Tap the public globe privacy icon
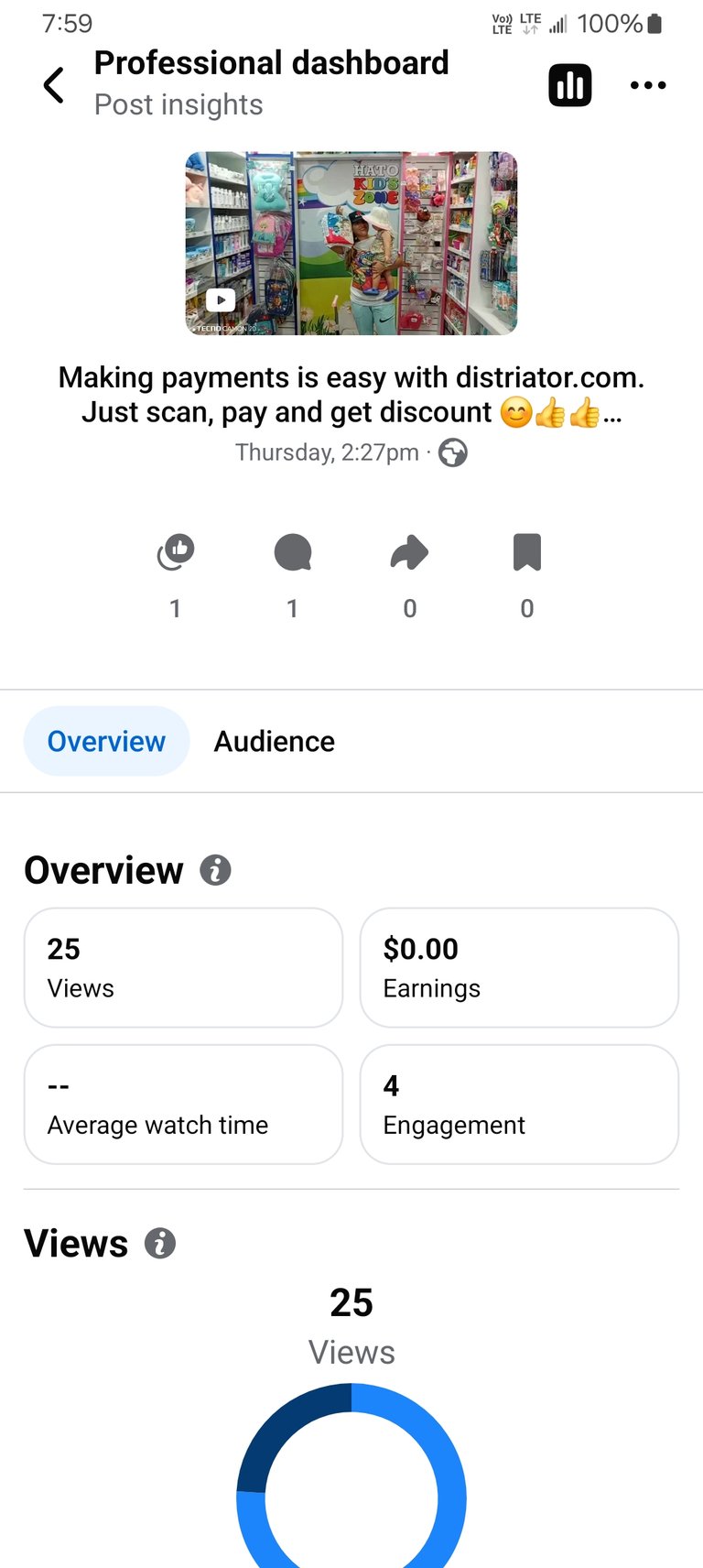The width and height of the screenshot is (703, 1568). [453, 452]
